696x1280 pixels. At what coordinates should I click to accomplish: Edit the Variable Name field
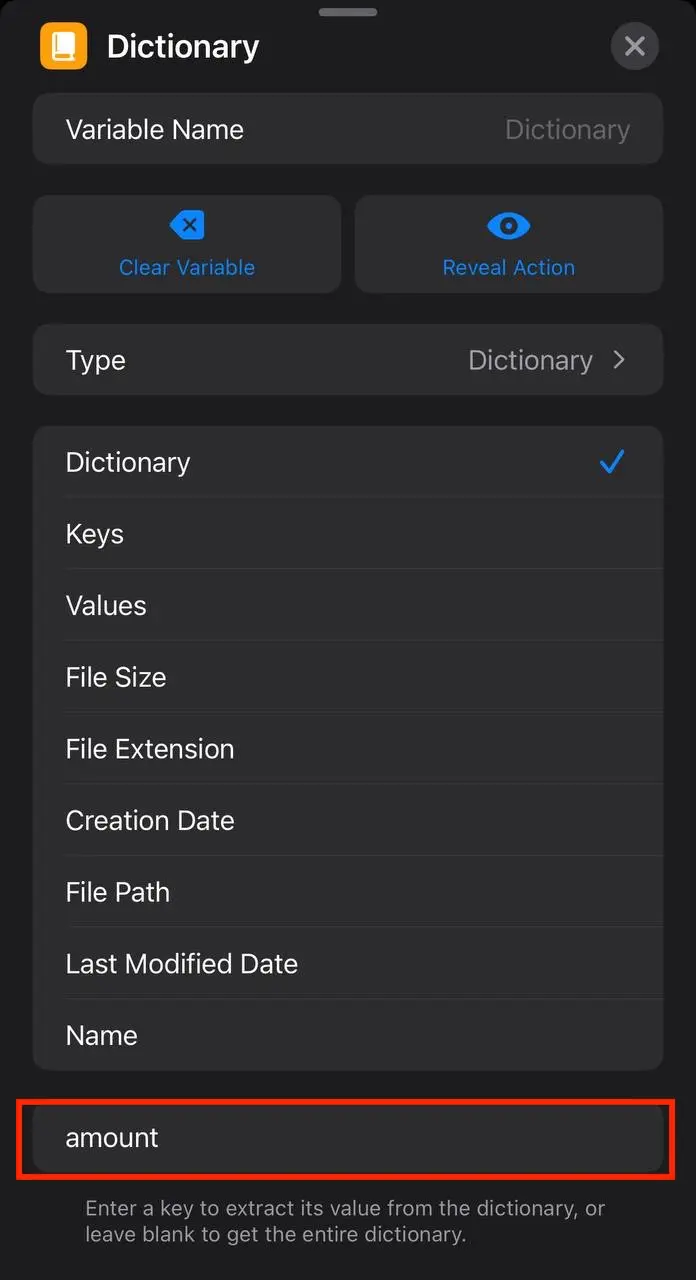tap(347, 129)
